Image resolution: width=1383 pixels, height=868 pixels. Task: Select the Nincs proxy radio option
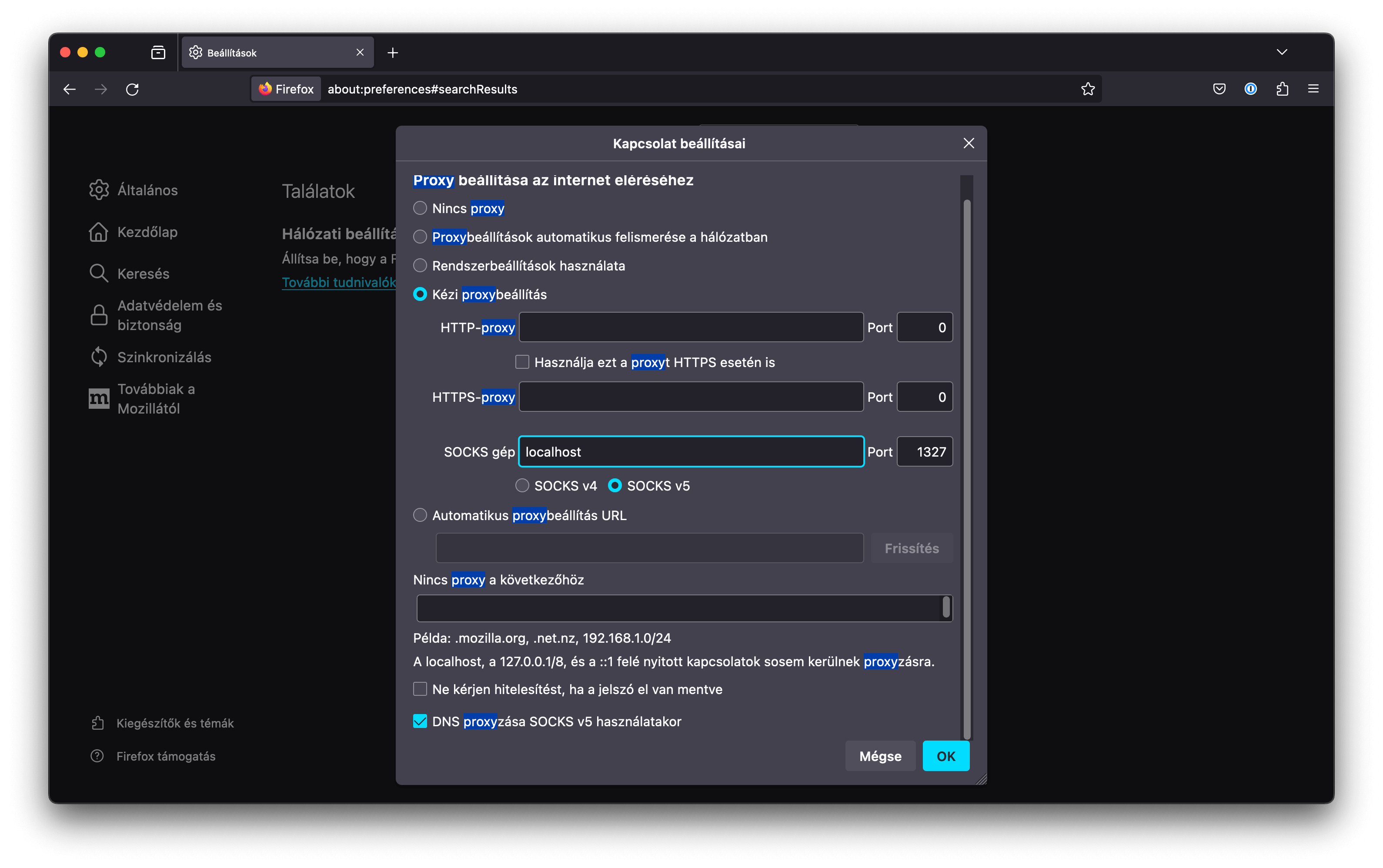(x=420, y=208)
